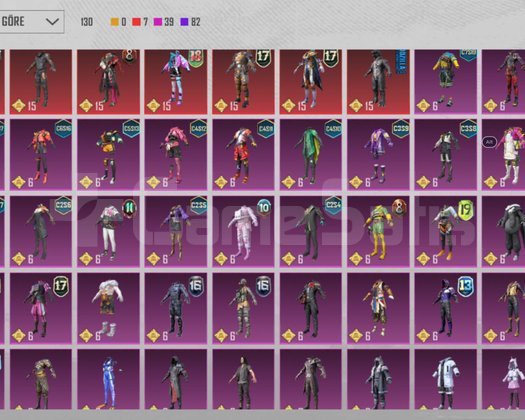Click the C4S10 season badge
The height and width of the screenshot is (420, 525).
(x=333, y=129)
